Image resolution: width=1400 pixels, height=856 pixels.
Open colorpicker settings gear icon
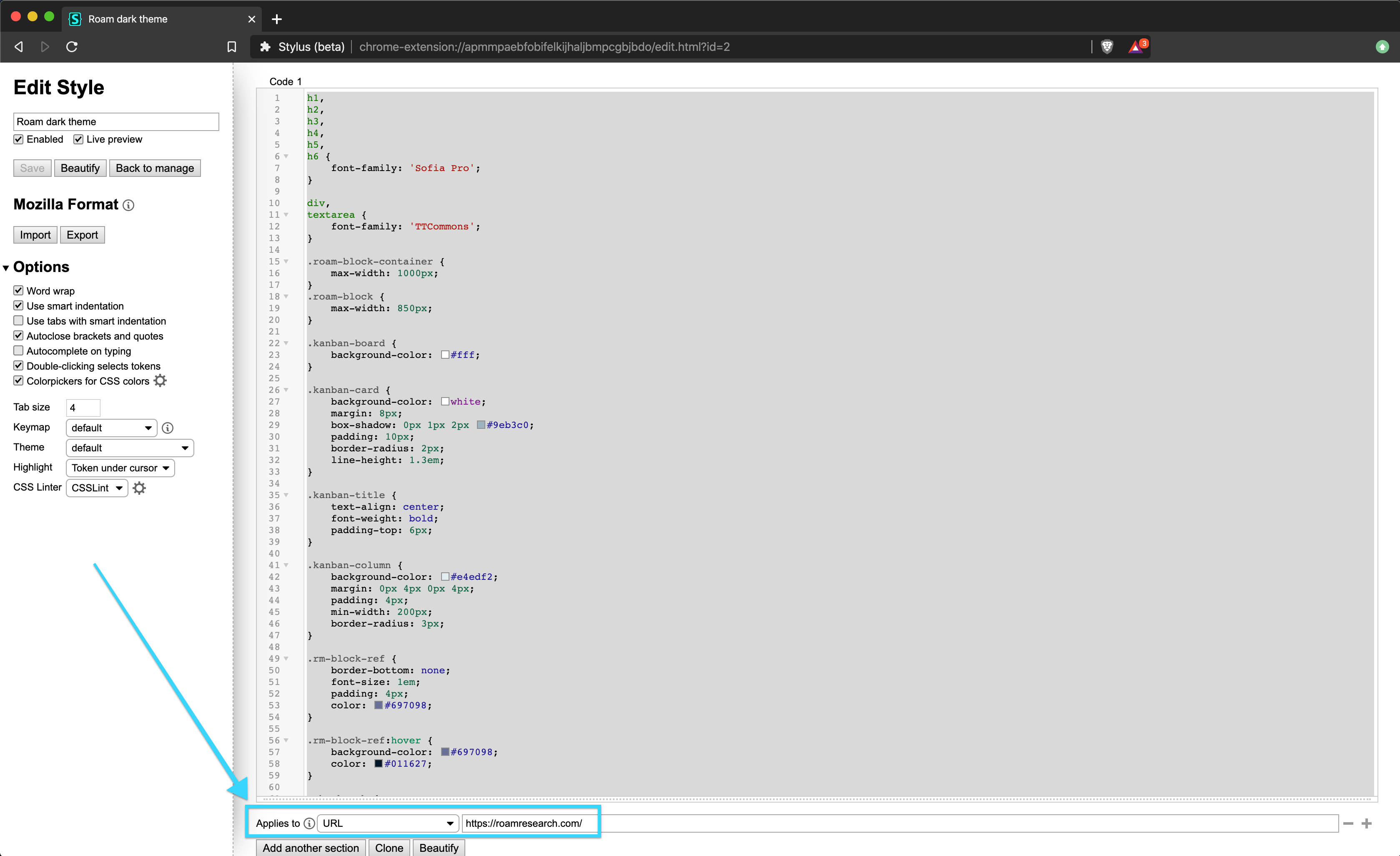(160, 381)
